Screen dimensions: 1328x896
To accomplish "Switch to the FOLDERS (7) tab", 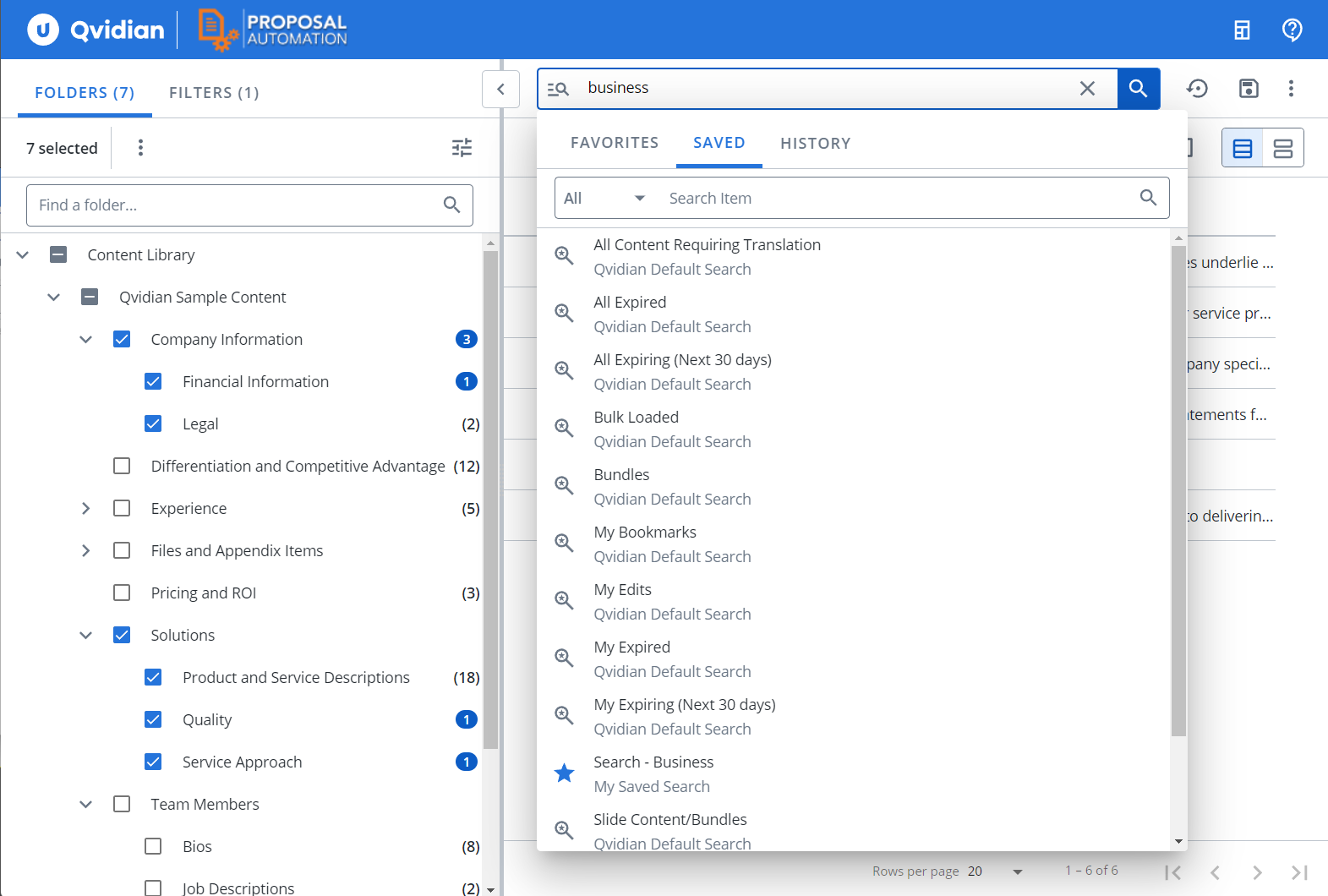I will [85, 92].
